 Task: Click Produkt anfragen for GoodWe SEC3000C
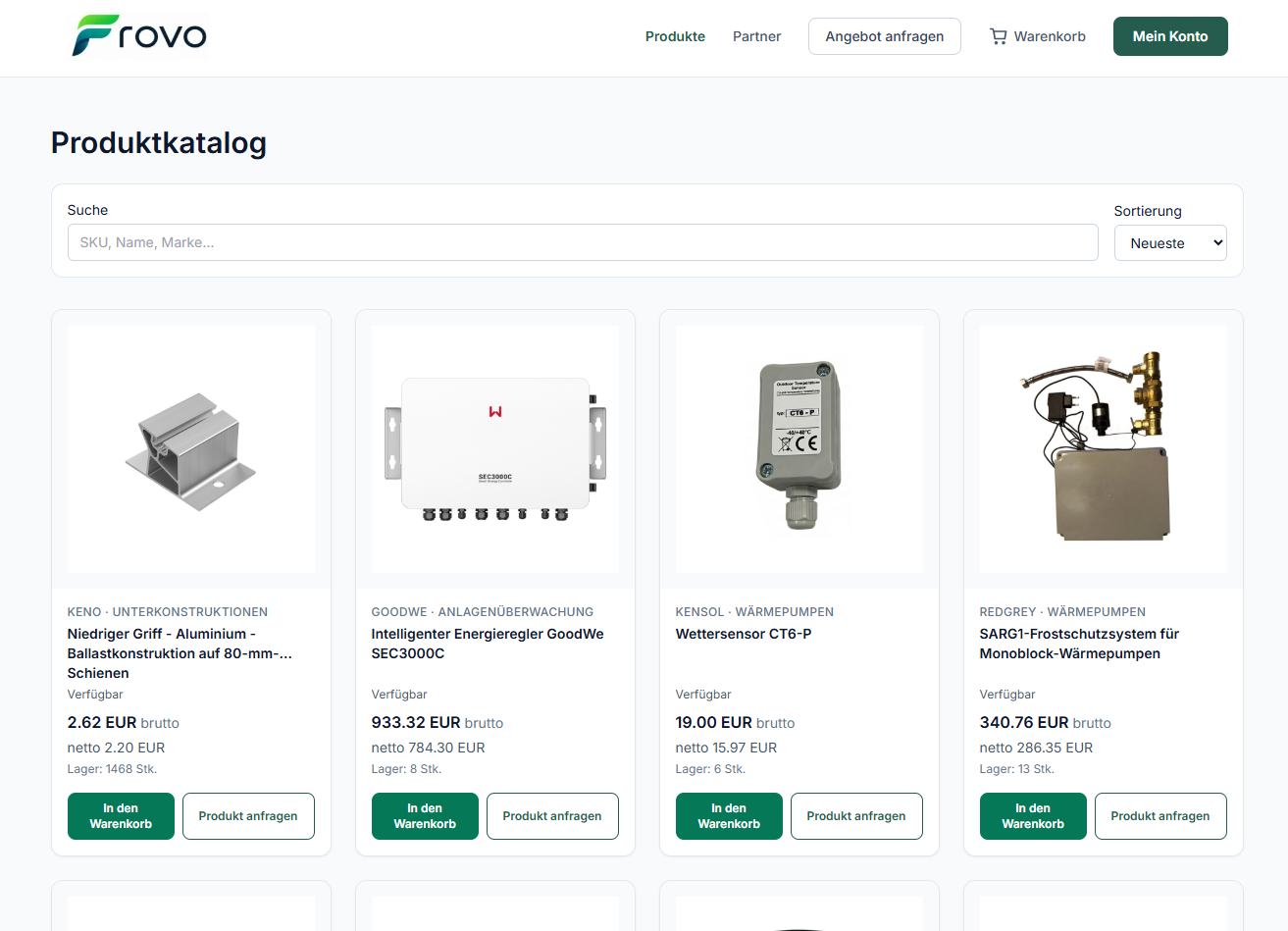click(552, 816)
